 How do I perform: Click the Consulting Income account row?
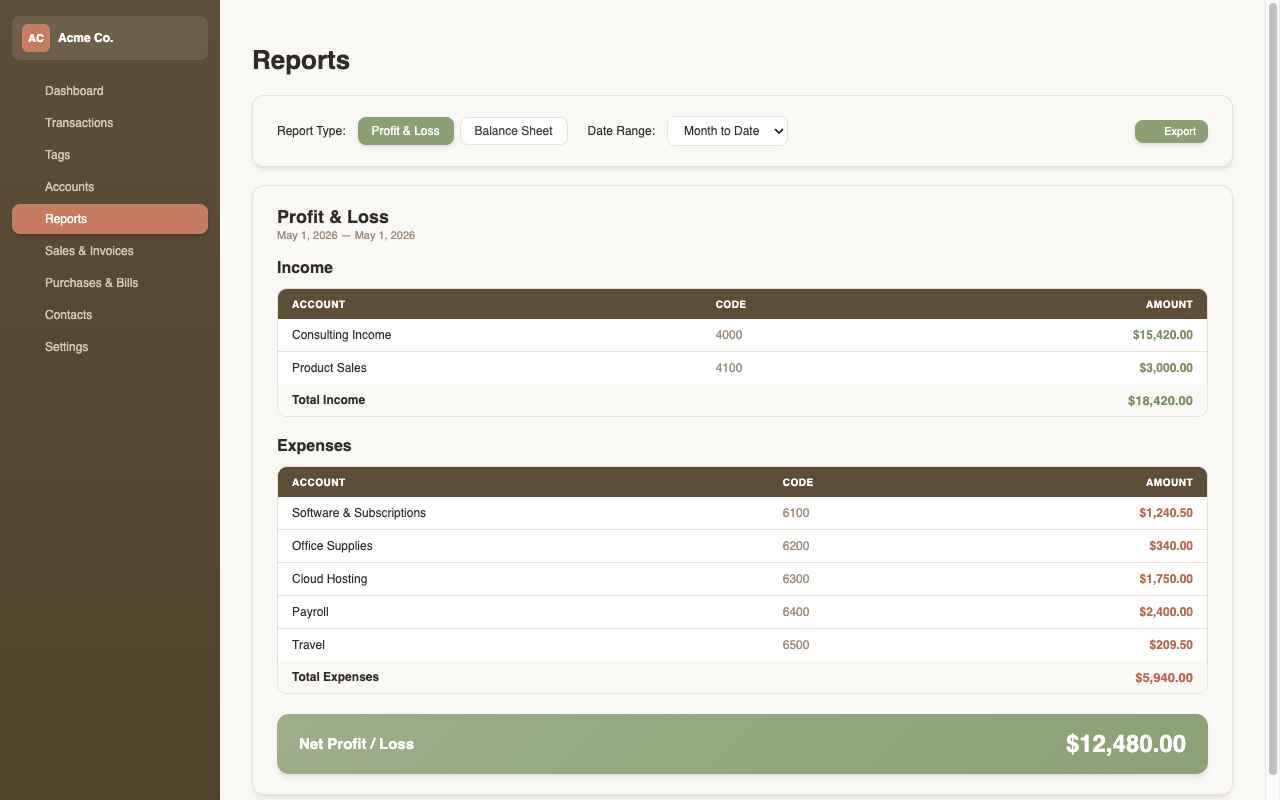742,335
